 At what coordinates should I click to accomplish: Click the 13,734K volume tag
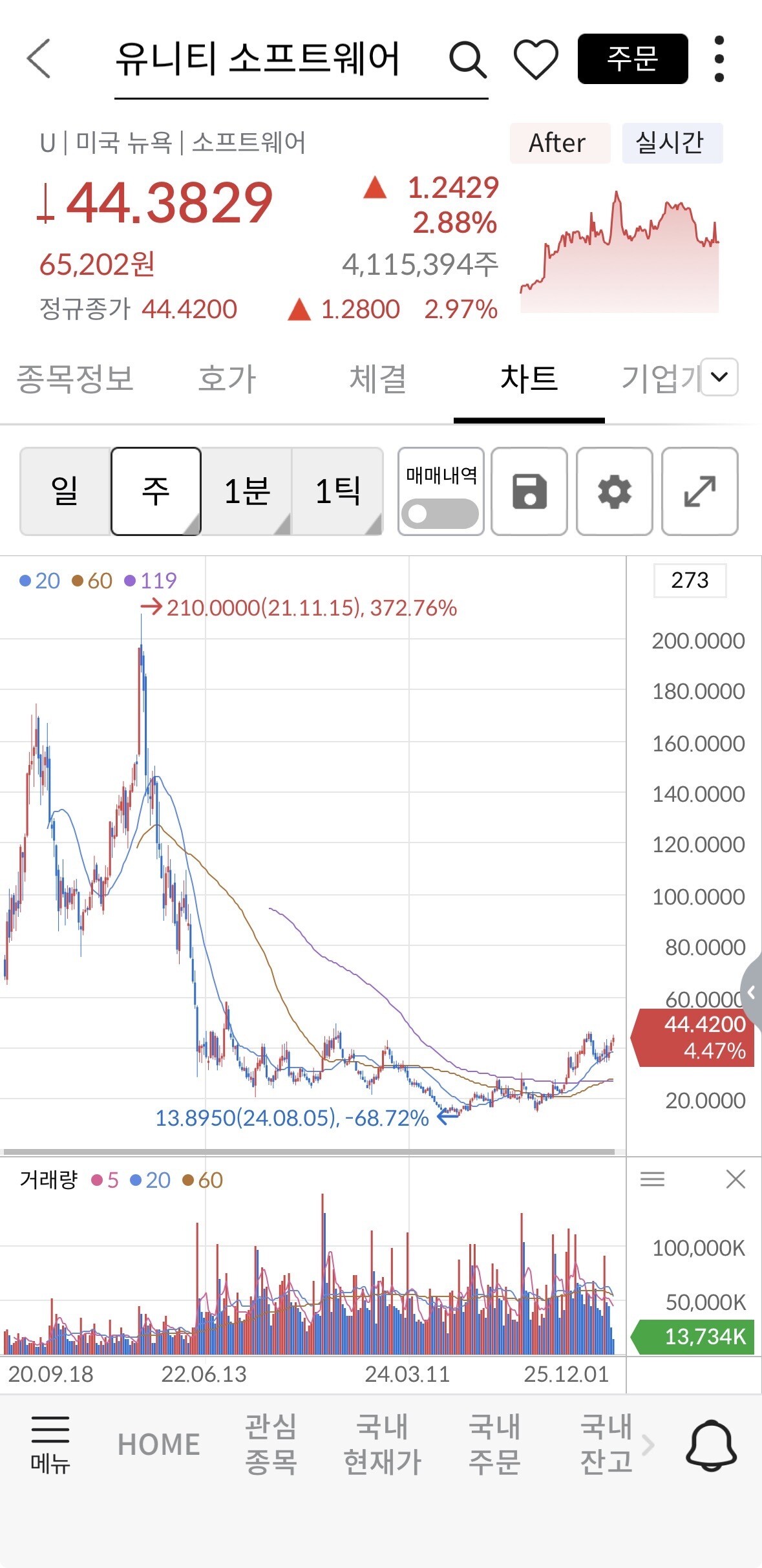coord(693,1337)
